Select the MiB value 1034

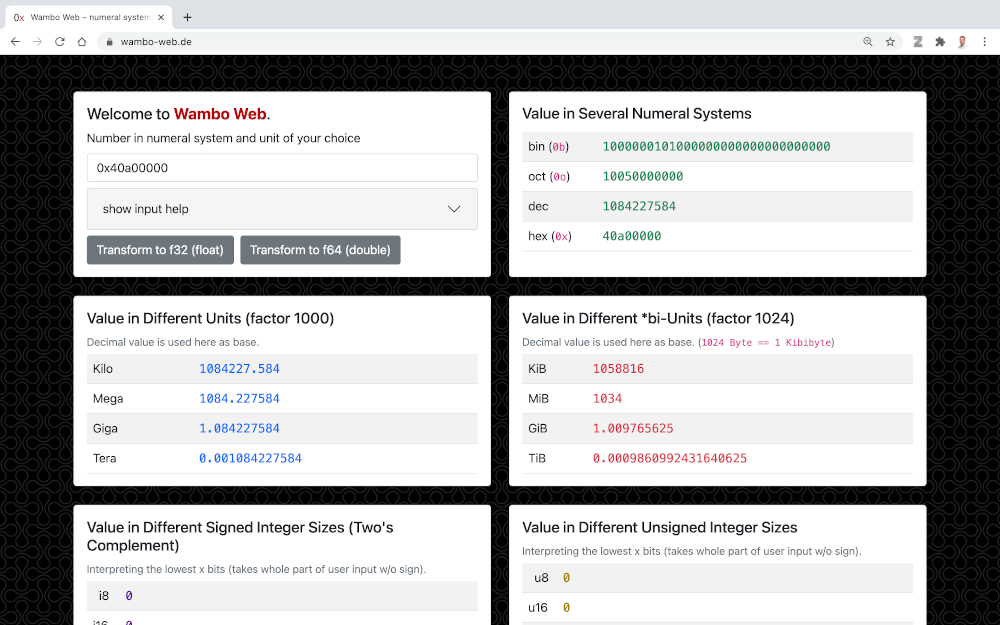click(607, 399)
